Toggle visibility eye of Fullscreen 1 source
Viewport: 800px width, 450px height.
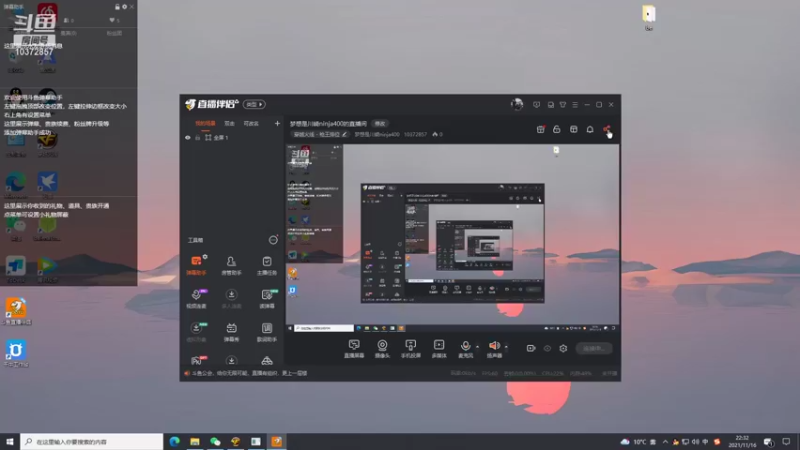click(x=188, y=138)
